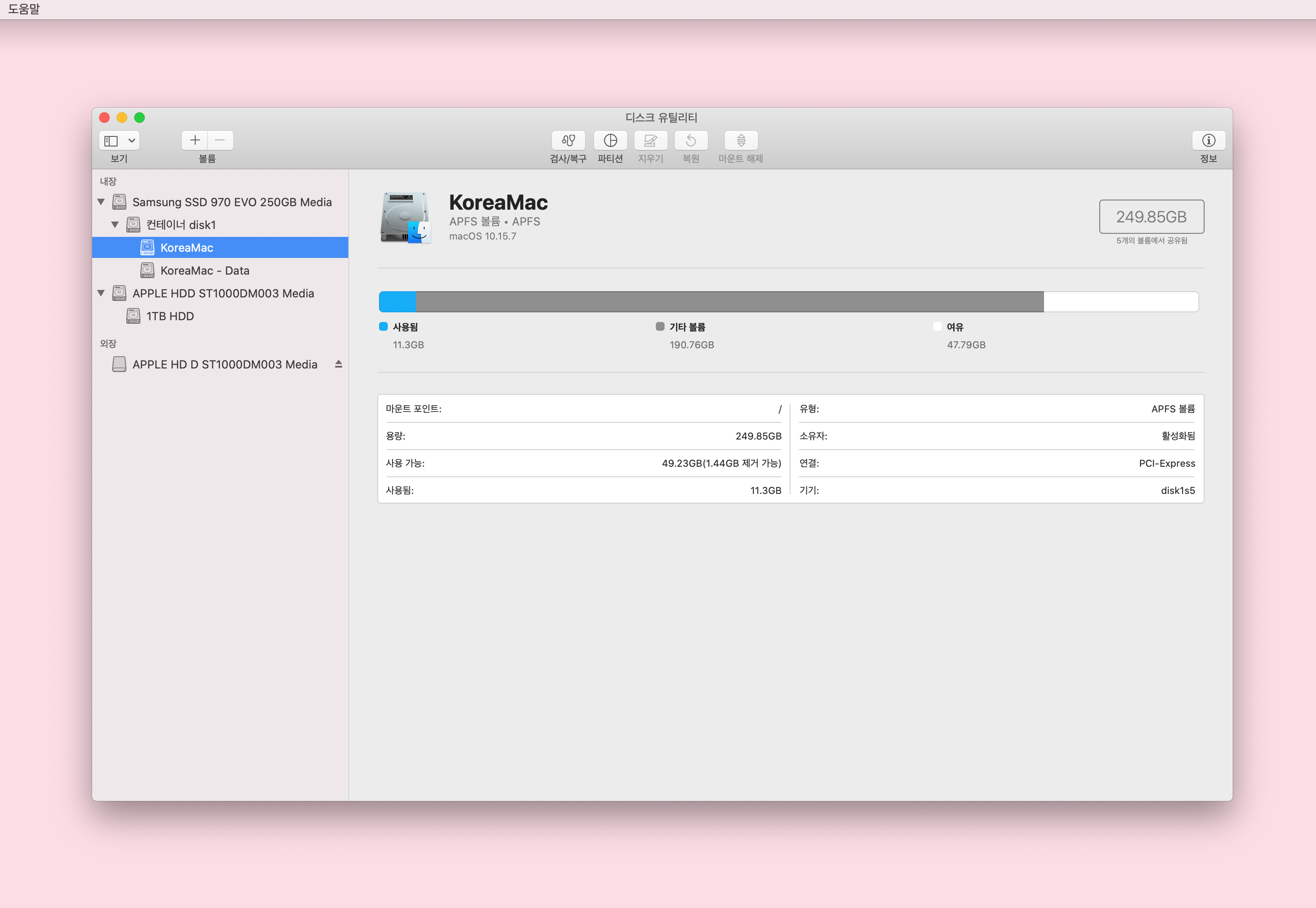The height and width of the screenshot is (908, 1316).
Task: Remove volume with the minus button
Action: click(x=220, y=140)
